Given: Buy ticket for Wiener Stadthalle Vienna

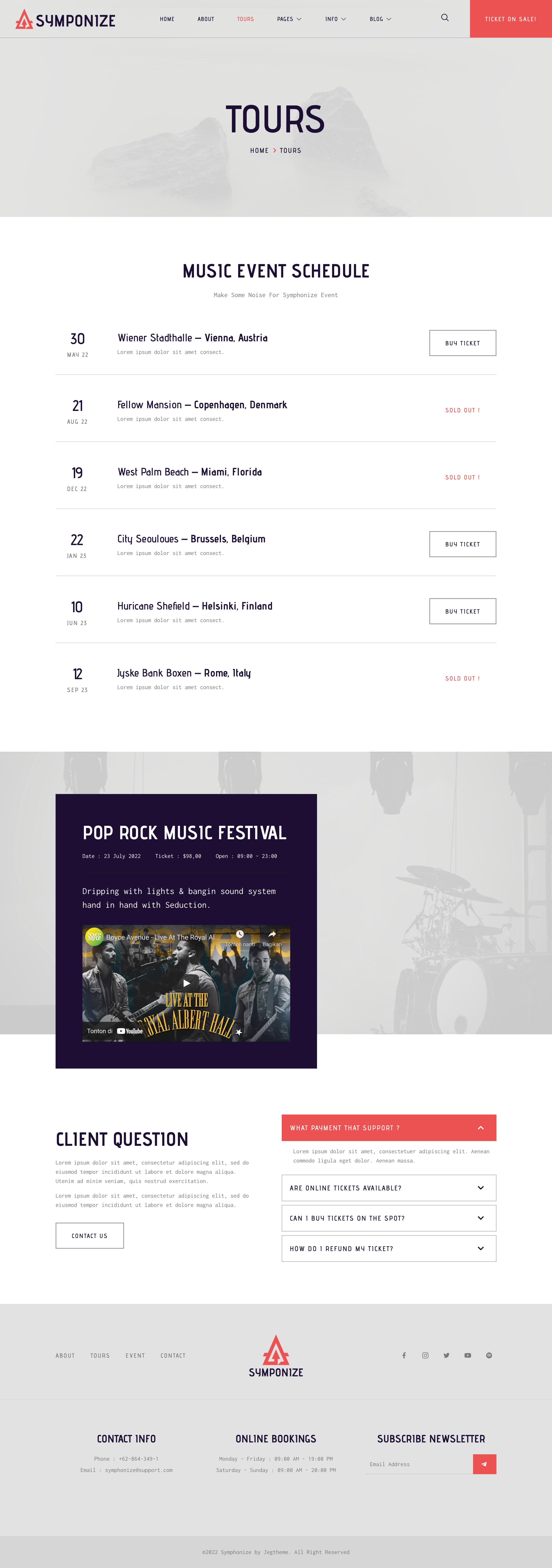Looking at the screenshot, I should pos(462,343).
